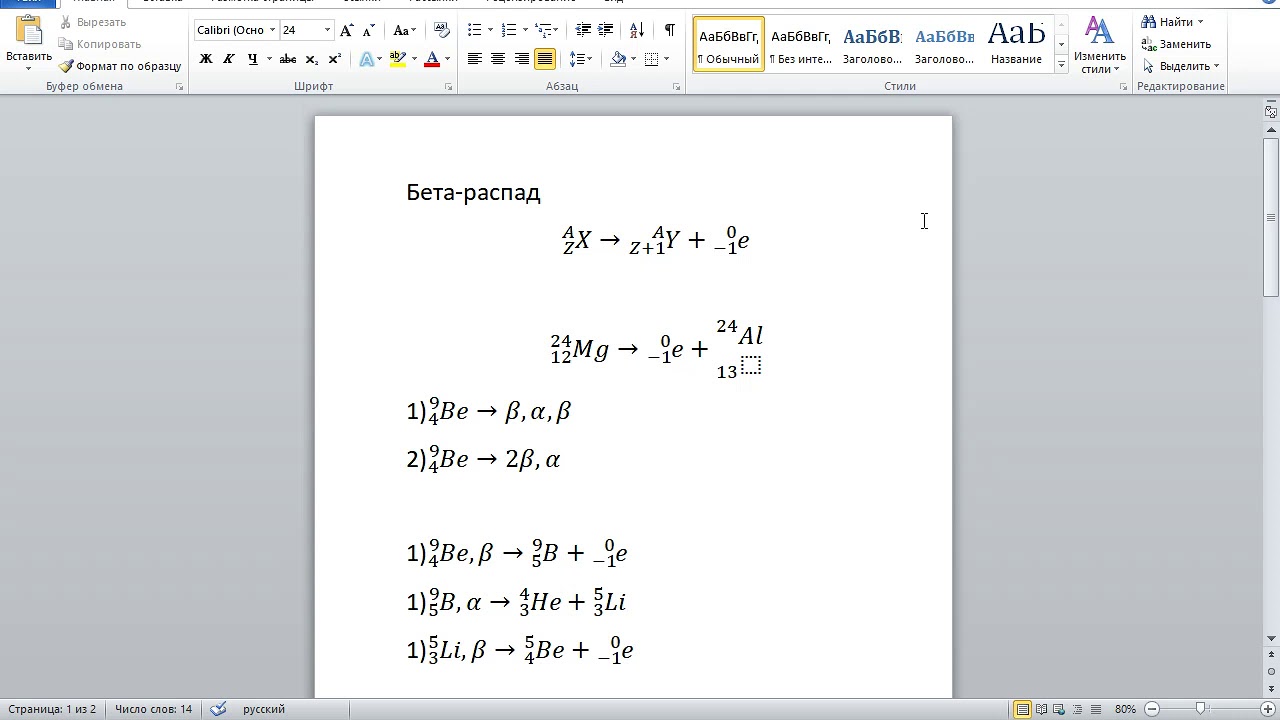This screenshot has height=720, width=1280.
Task: Toggle underline Ч formatting
Action: 252,59
